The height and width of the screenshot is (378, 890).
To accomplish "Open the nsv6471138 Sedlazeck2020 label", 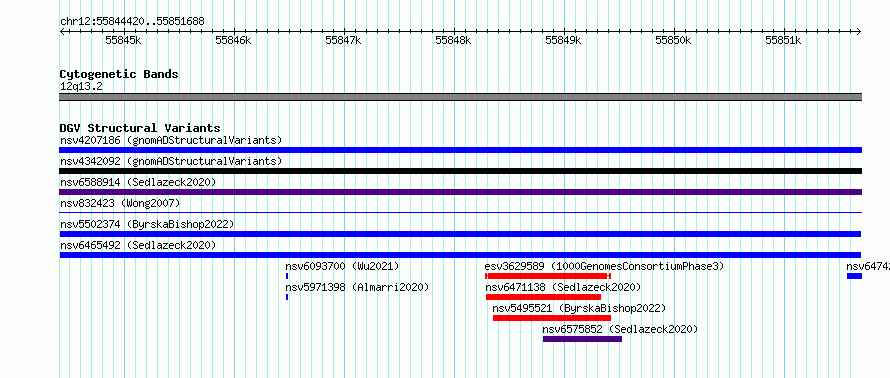I will click(x=563, y=287).
